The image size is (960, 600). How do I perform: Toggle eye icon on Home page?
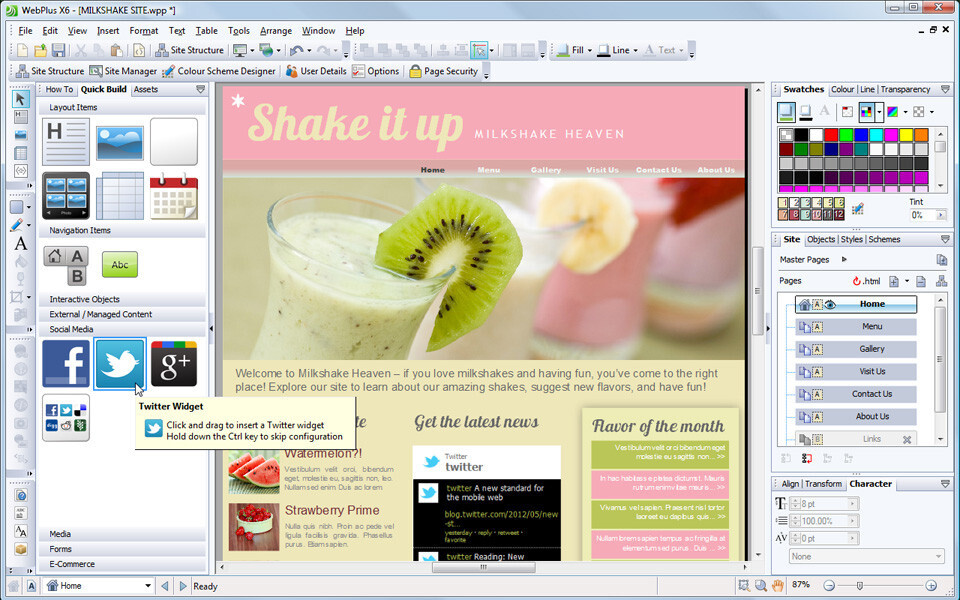830,304
